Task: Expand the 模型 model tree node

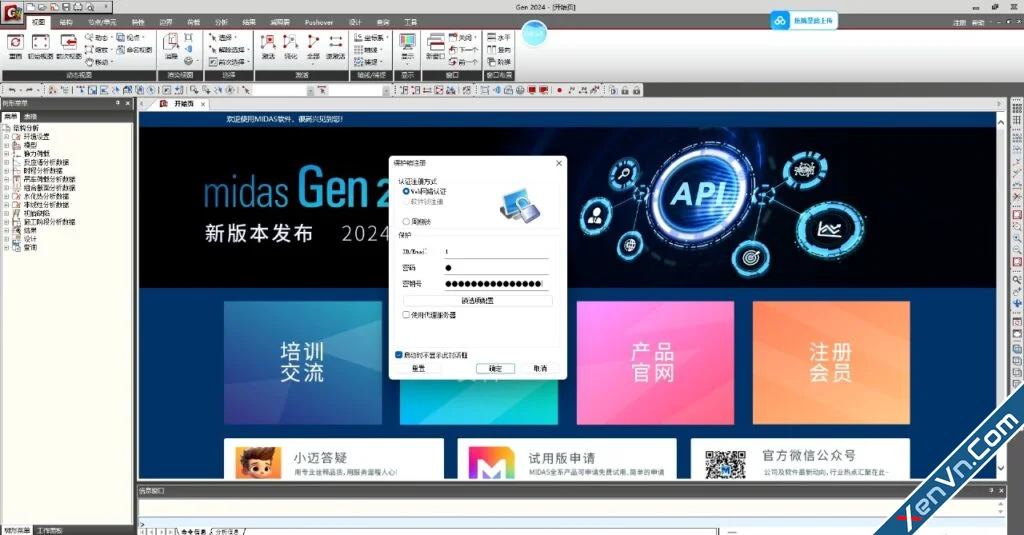Action: coord(7,145)
